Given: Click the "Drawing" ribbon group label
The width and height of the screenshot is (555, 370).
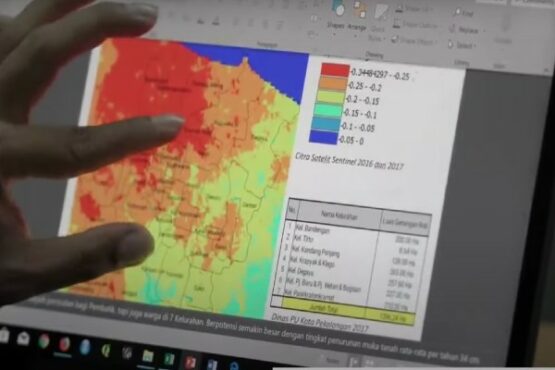Looking at the screenshot, I should (374, 55).
